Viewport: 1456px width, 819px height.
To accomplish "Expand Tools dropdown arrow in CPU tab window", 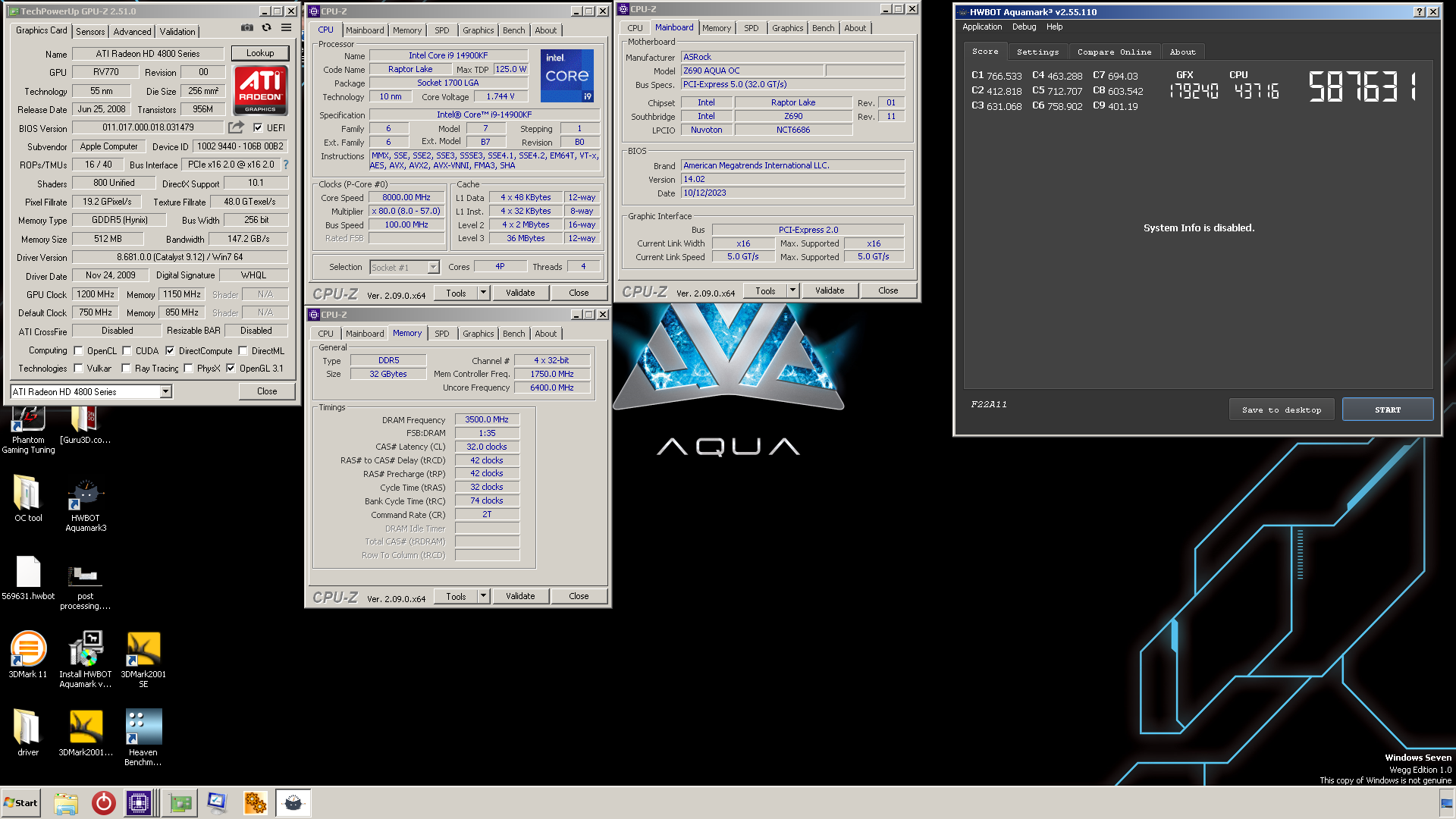I will coord(483,293).
